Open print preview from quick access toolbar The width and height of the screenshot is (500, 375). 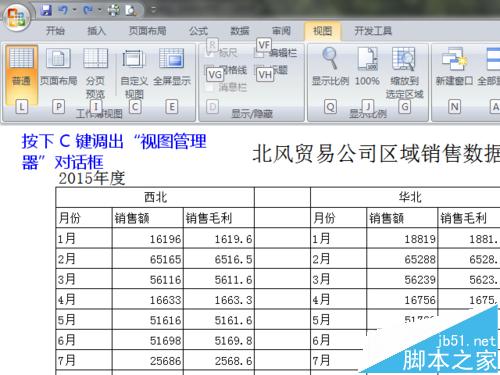(x=130, y=10)
